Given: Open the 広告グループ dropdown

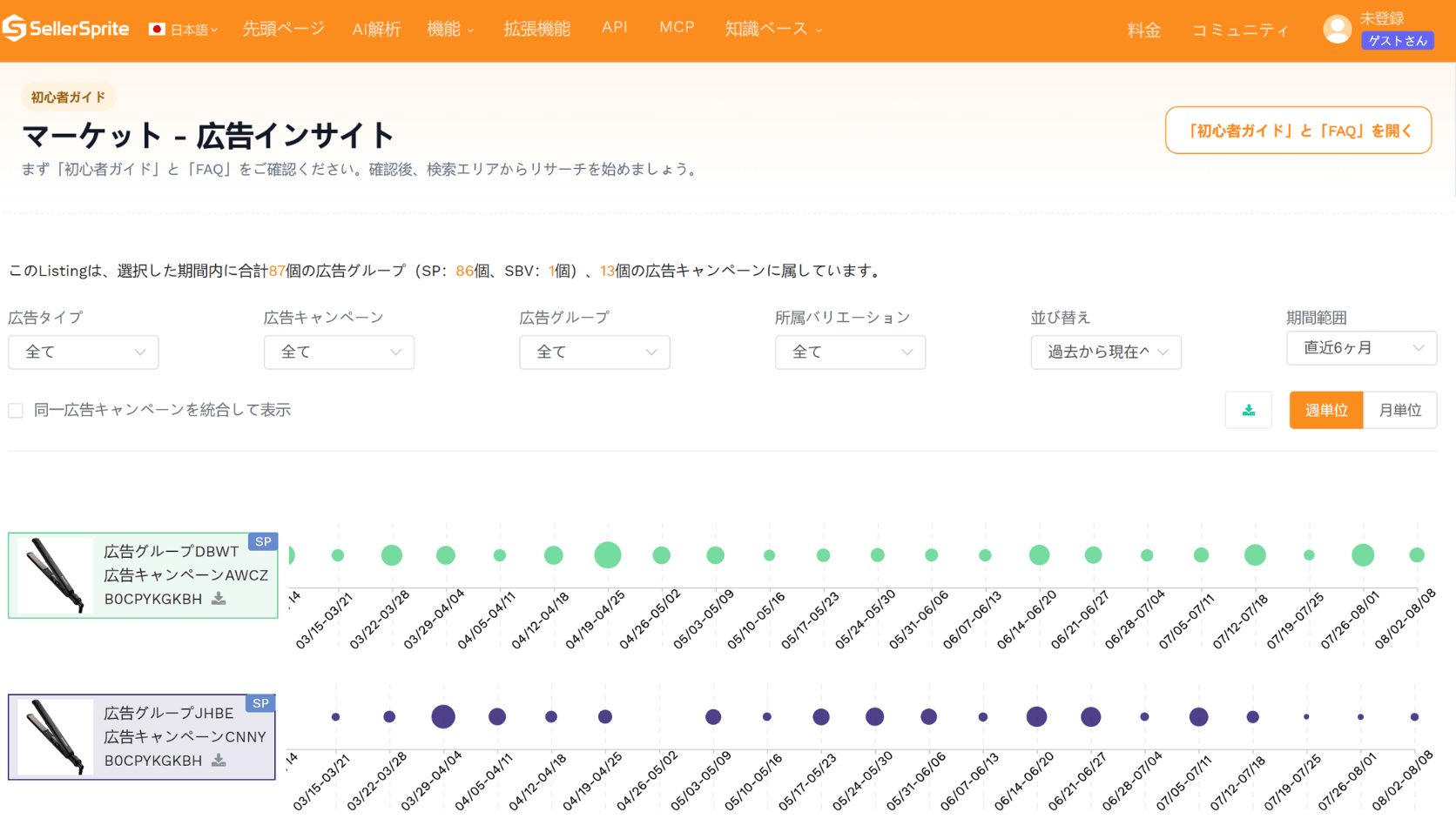Looking at the screenshot, I should (595, 352).
